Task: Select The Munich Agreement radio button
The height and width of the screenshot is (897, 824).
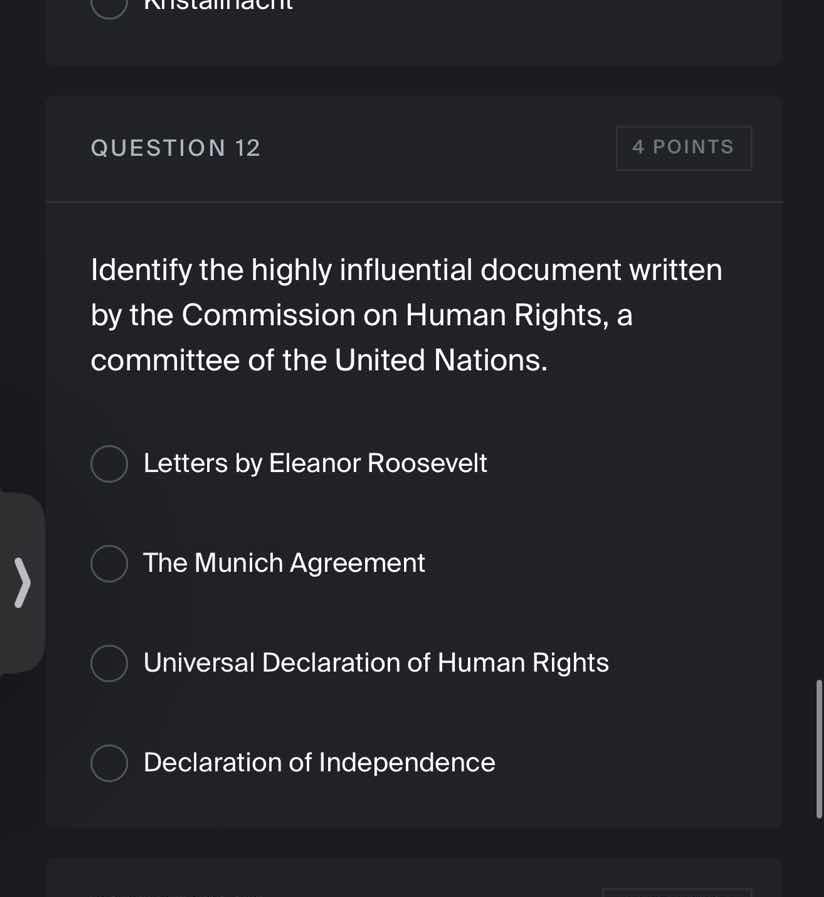Action: point(109,563)
